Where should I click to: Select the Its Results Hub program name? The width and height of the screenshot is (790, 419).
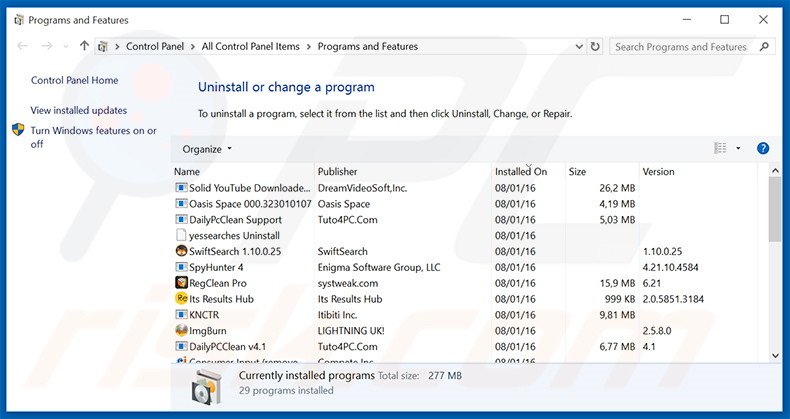(221, 299)
